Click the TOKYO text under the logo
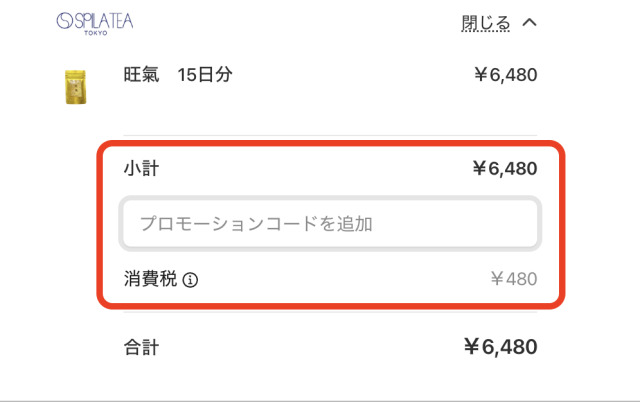 coord(98,33)
